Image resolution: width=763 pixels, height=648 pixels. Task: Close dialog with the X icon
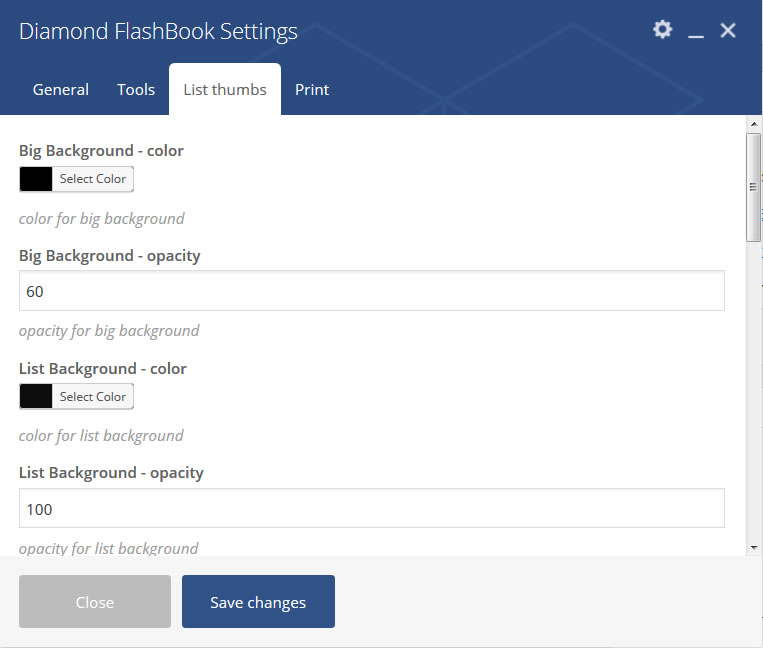tap(728, 30)
